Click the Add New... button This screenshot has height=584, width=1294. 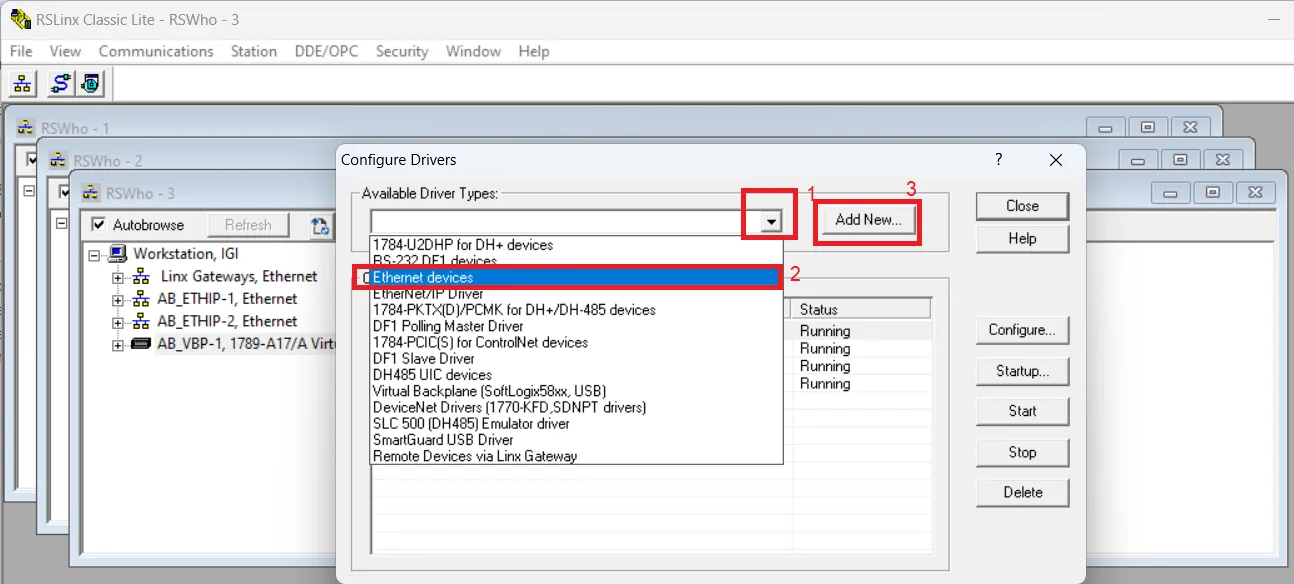[868, 220]
